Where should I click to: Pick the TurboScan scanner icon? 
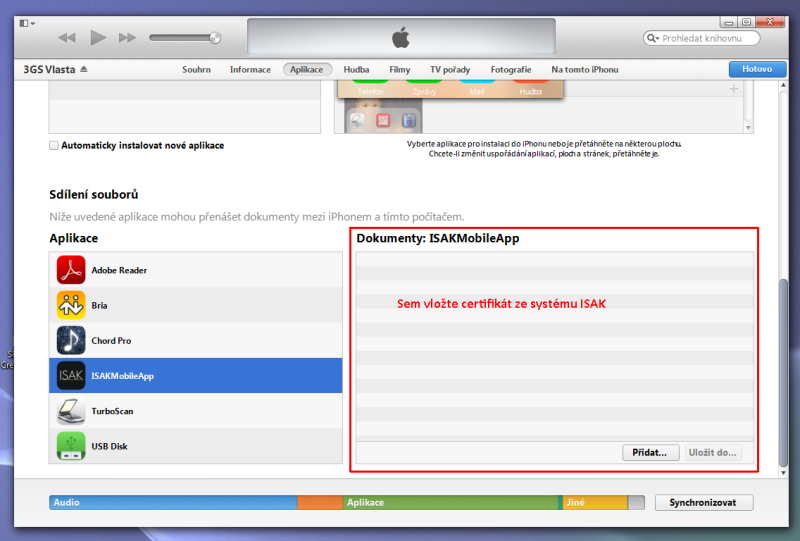71,411
